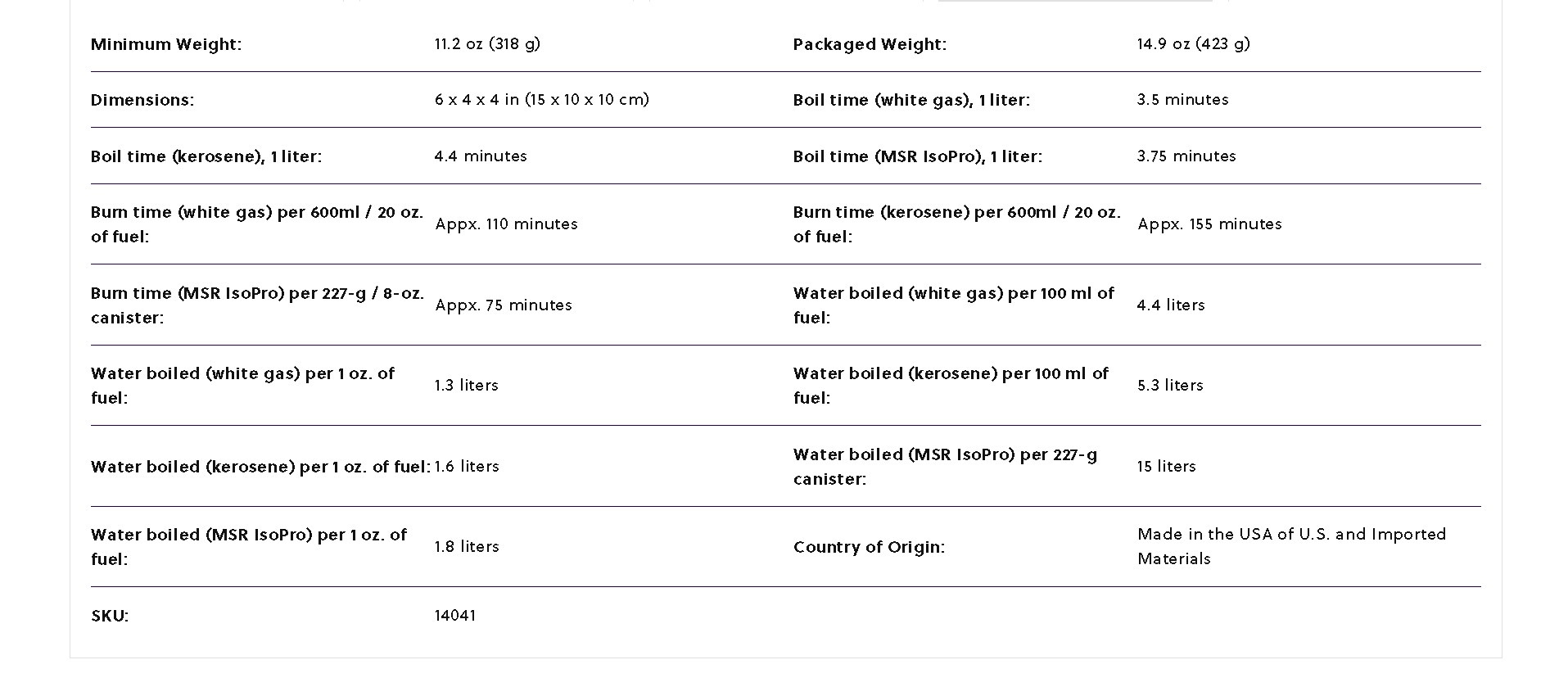The height and width of the screenshot is (696, 1568).
Task: Select the 15 liters value
Action: pos(1166,466)
